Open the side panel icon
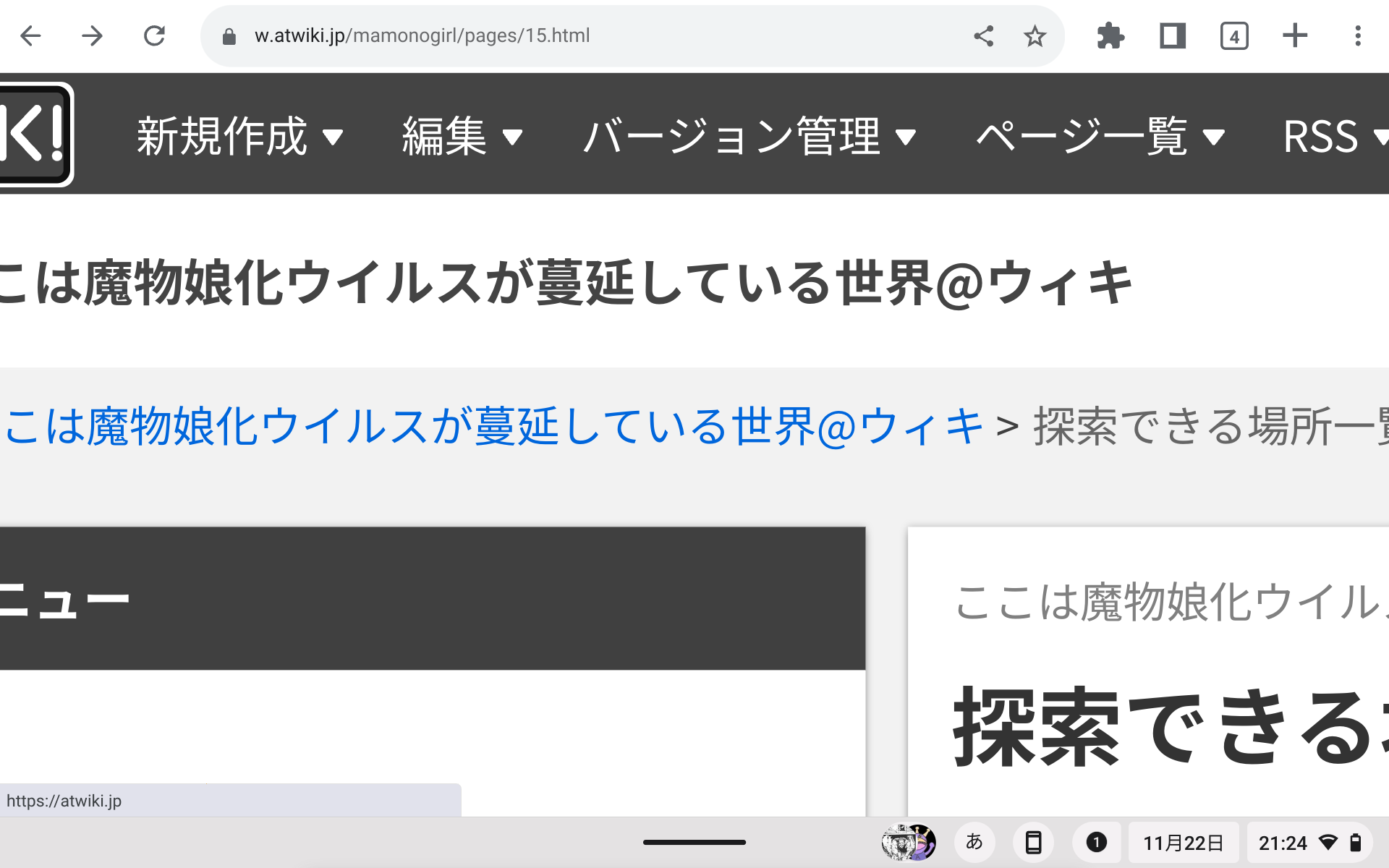 tap(1172, 35)
